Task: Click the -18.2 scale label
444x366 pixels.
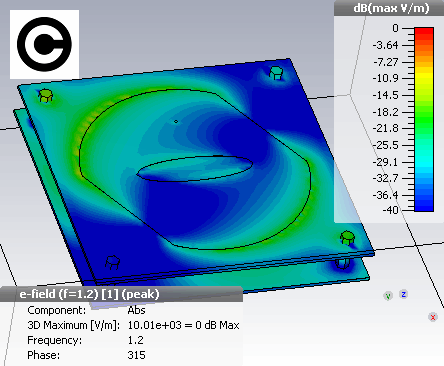Action: click(x=386, y=112)
